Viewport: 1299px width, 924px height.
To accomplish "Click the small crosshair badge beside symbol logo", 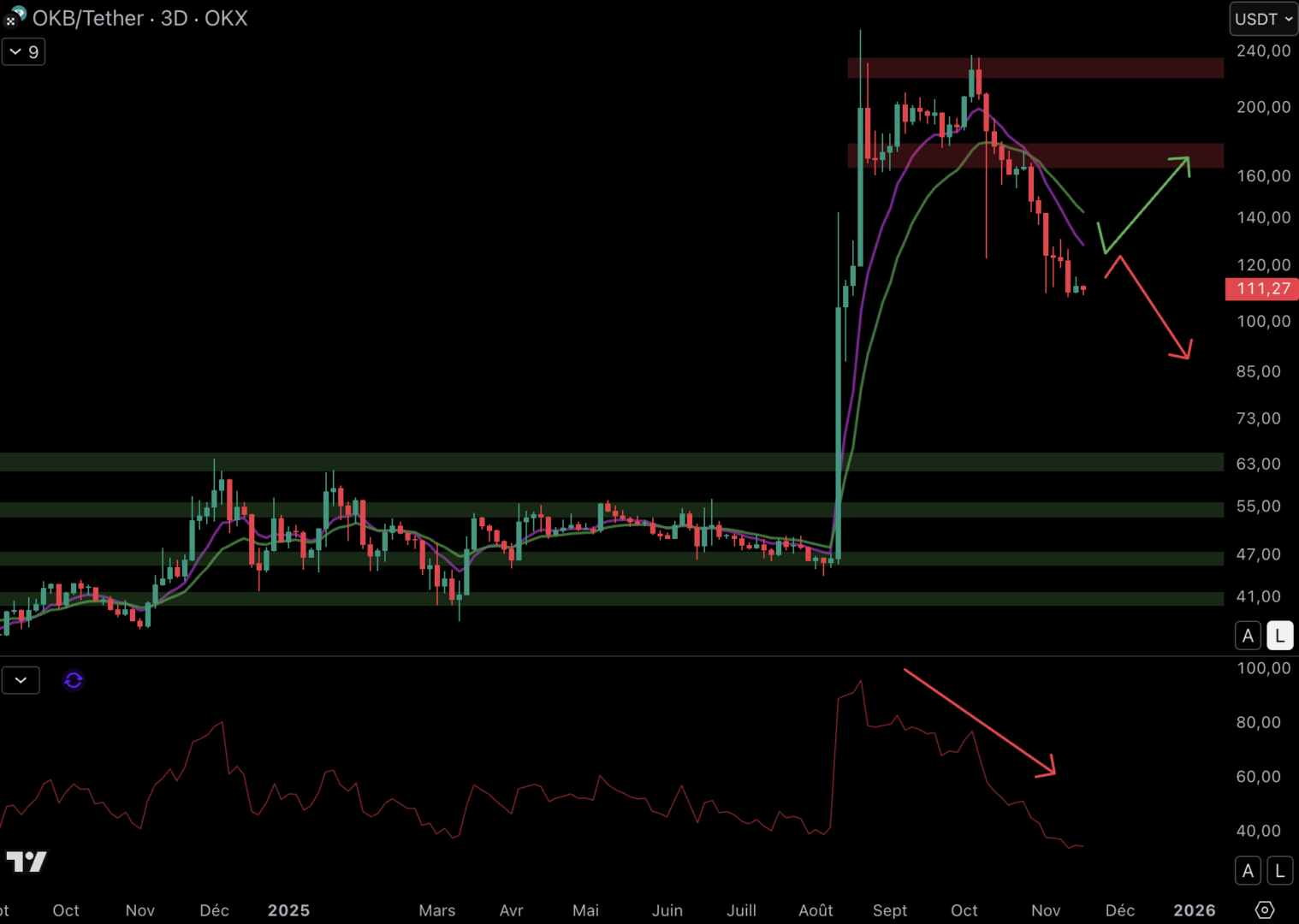I will 9,21.
